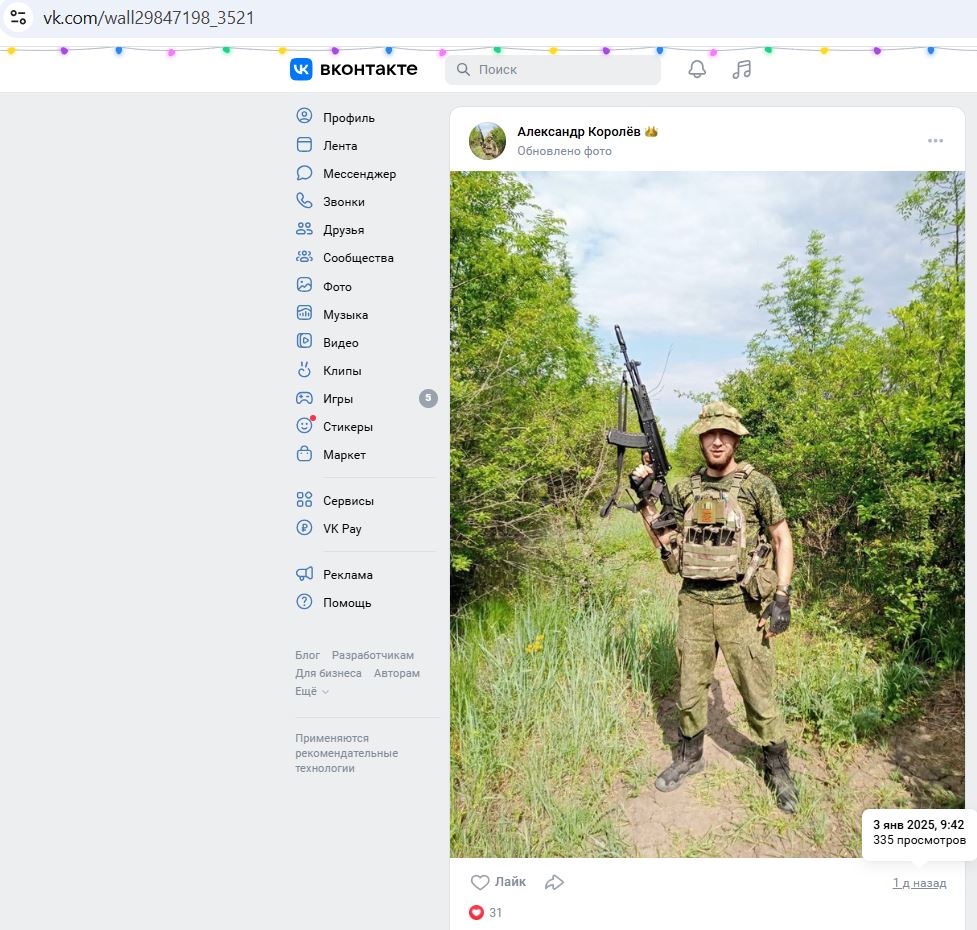This screenshot has height=930, width=977.
Task: Click the Видео play icon
Action: point(304,341)
